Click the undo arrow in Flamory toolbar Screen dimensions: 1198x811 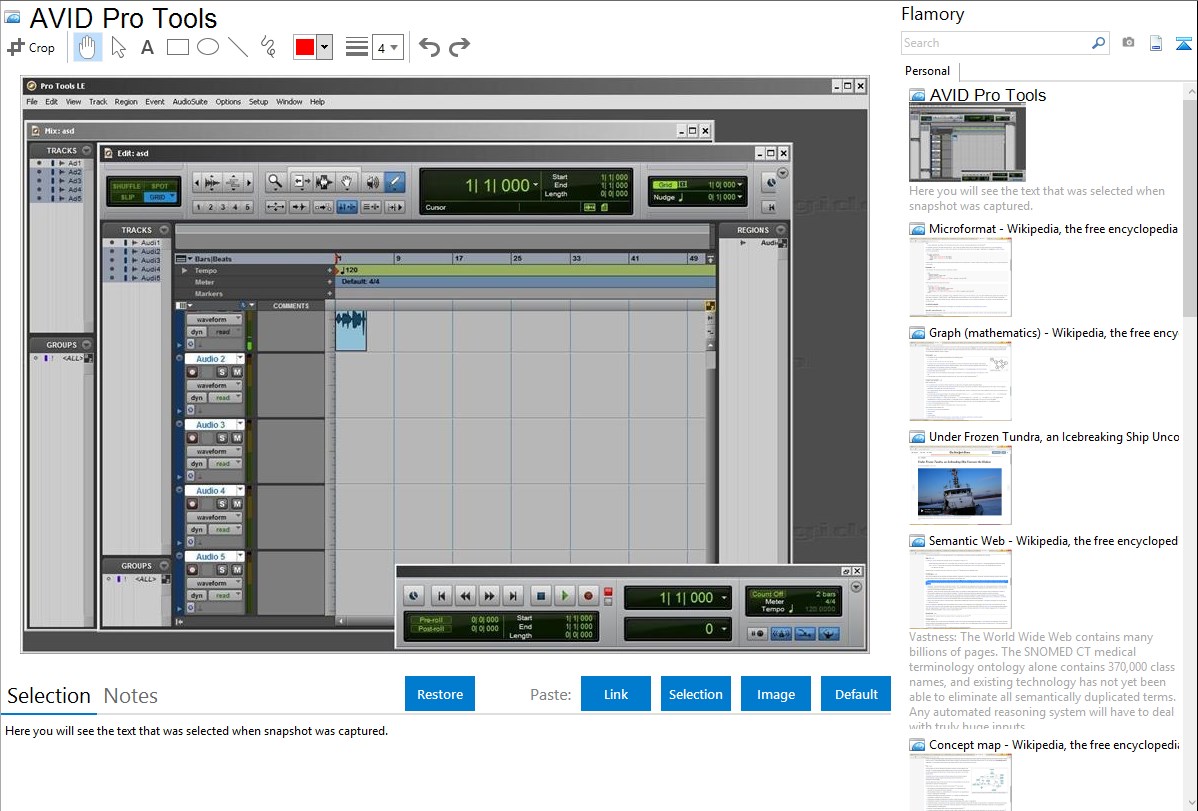(429, 47)
